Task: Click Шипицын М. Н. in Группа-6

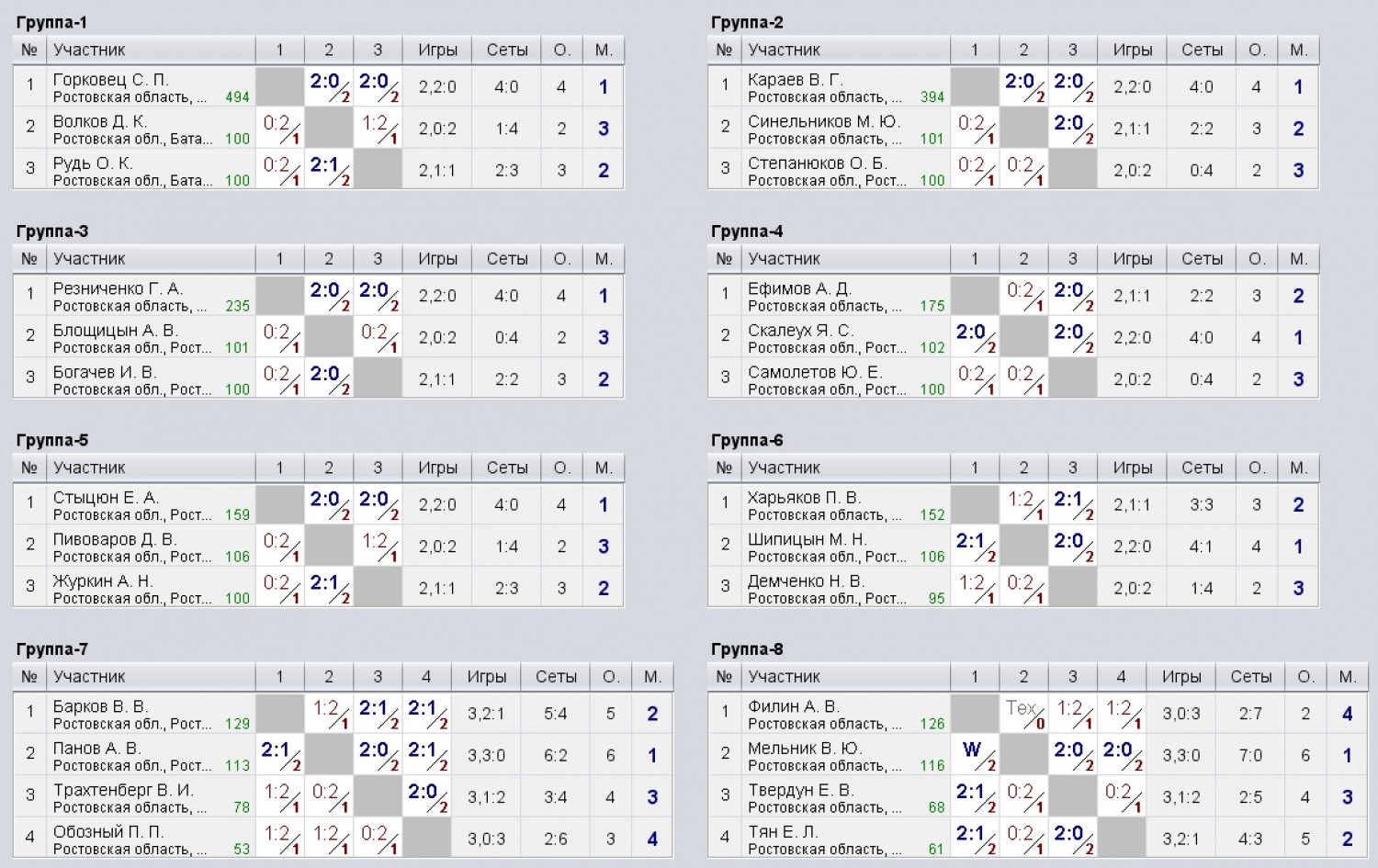Action: [808, 539]
